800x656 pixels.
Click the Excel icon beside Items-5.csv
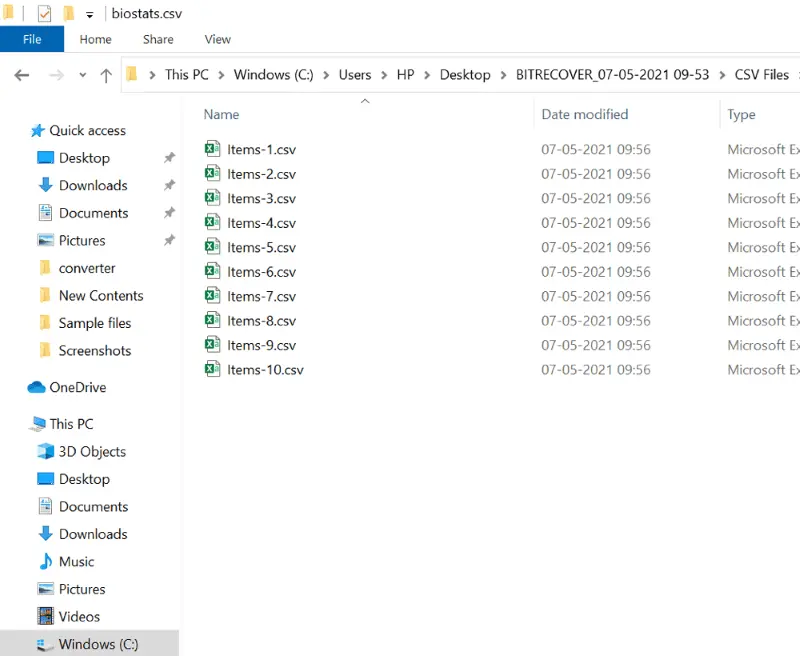click(212, 247)
